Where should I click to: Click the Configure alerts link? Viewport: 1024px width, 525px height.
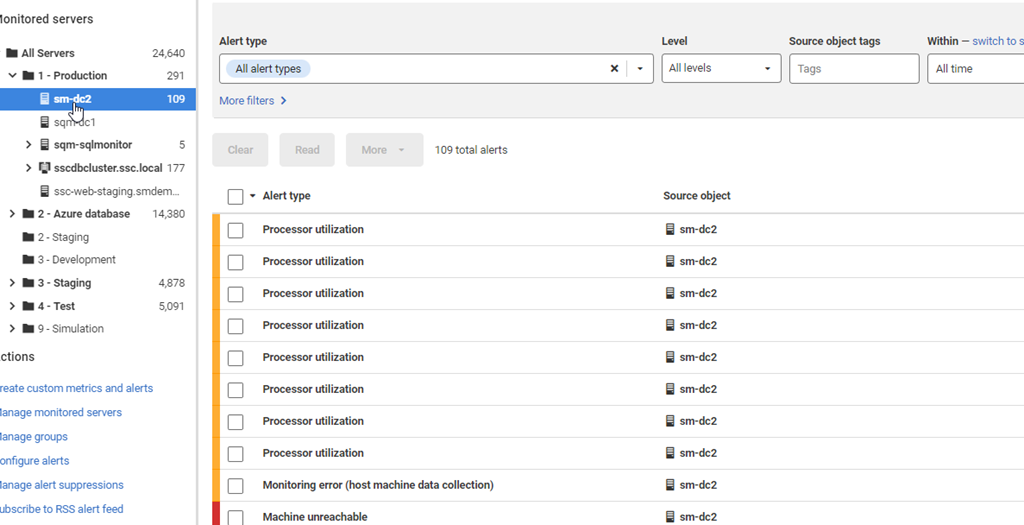point(34,461)
